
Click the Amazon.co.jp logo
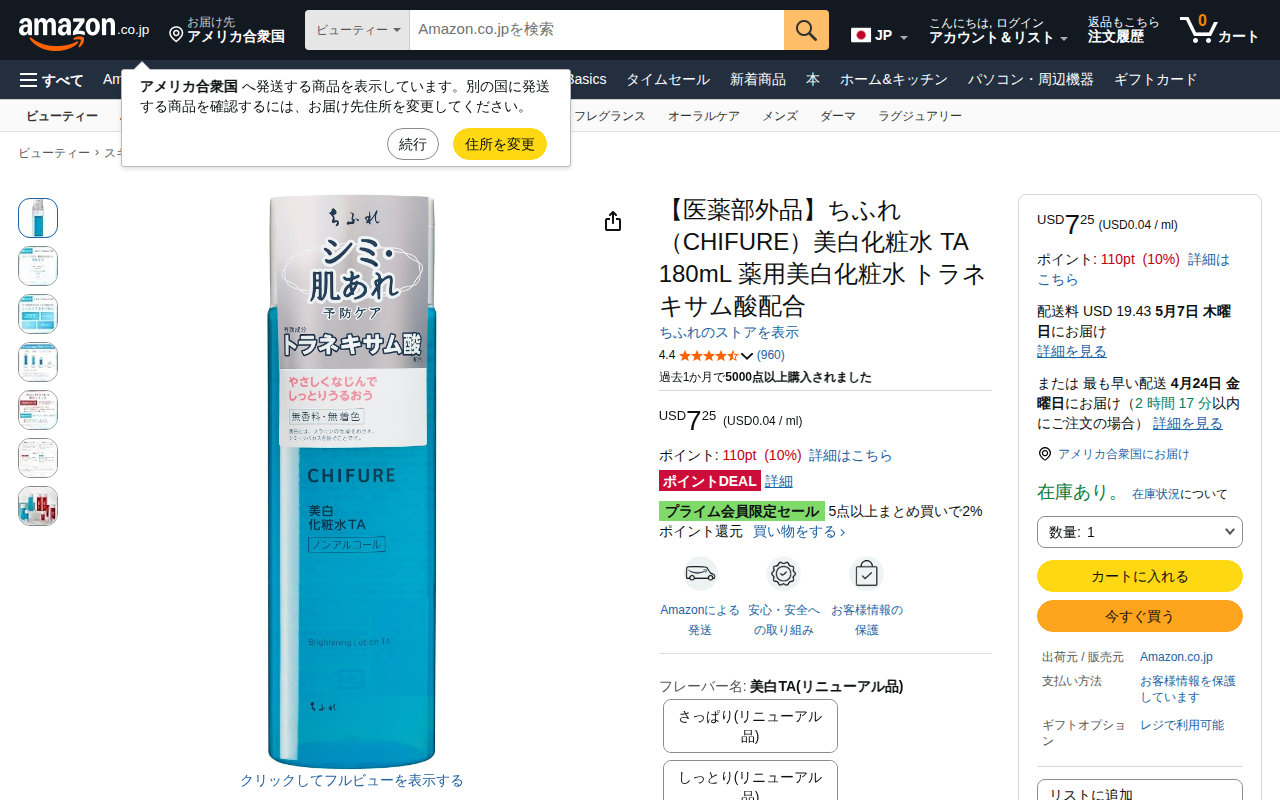[x=84, y=31]
